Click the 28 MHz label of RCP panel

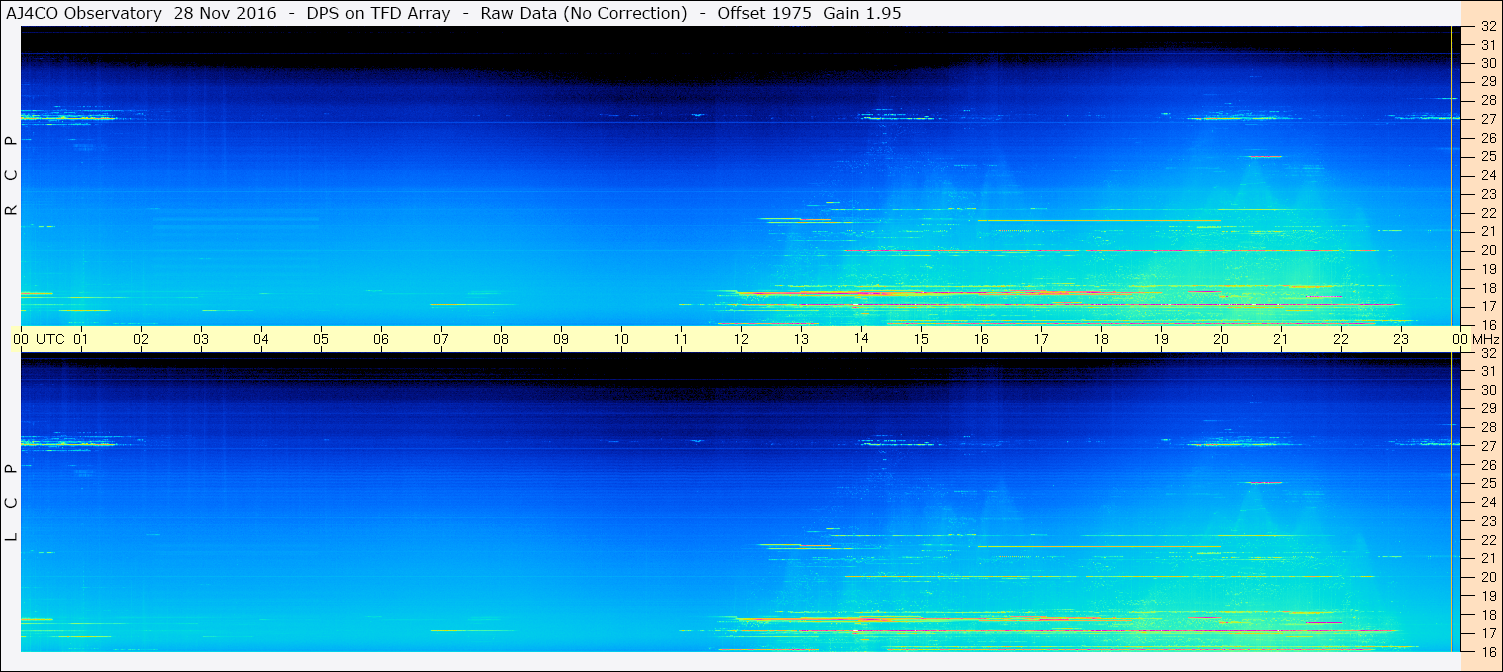(1488, 100)
